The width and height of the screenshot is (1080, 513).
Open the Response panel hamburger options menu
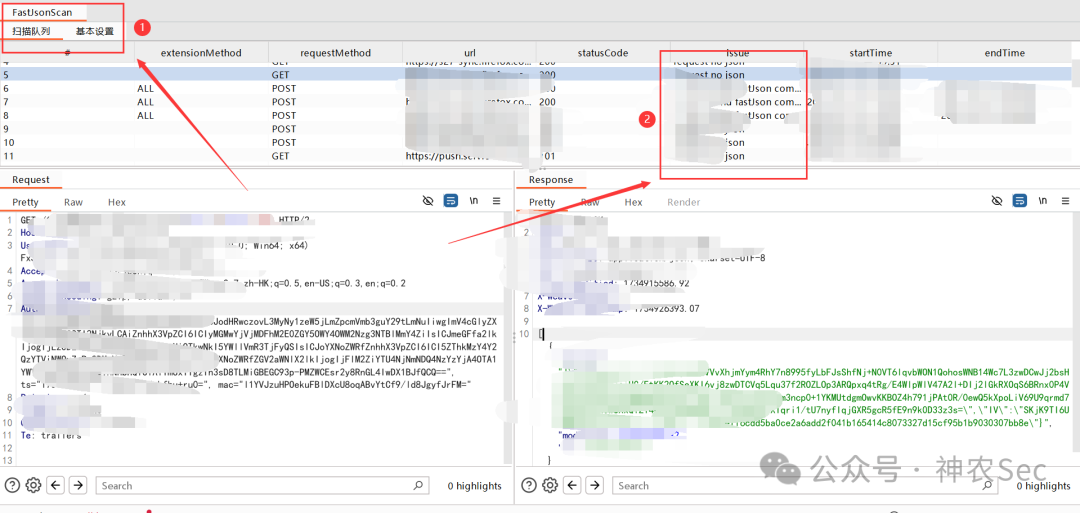coord(1066,201)
